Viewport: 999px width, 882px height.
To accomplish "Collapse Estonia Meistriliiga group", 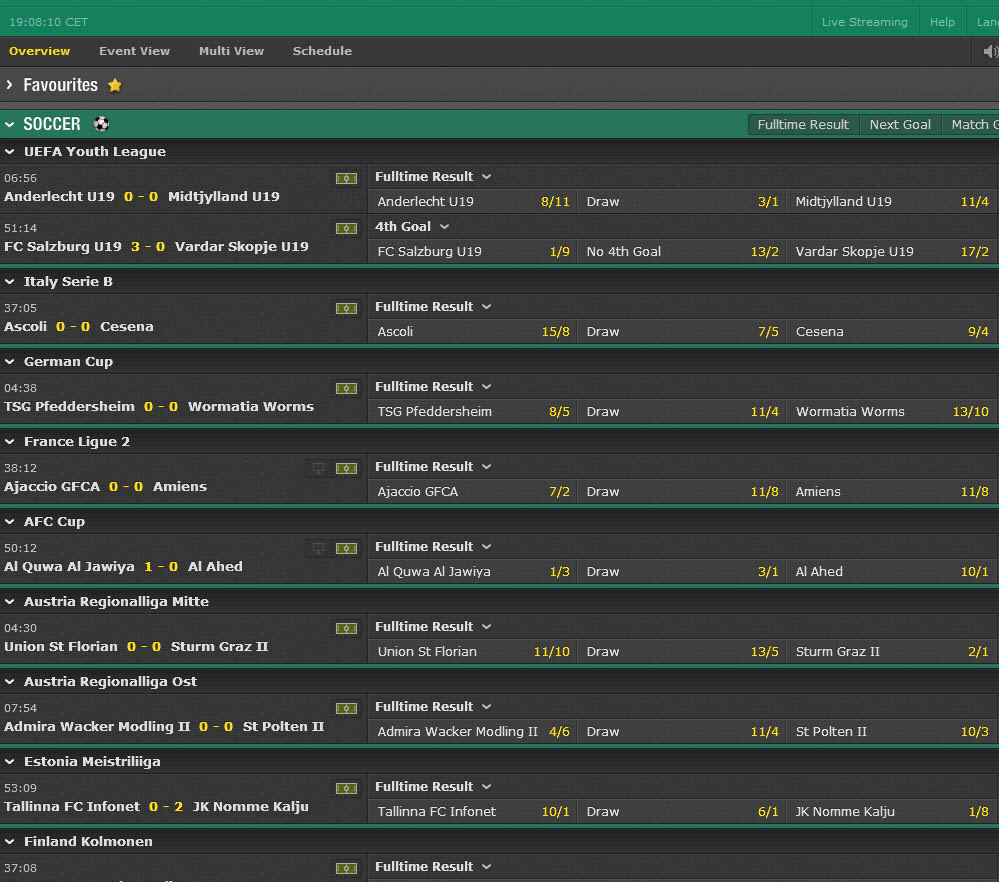I will (x=10, y=762).
